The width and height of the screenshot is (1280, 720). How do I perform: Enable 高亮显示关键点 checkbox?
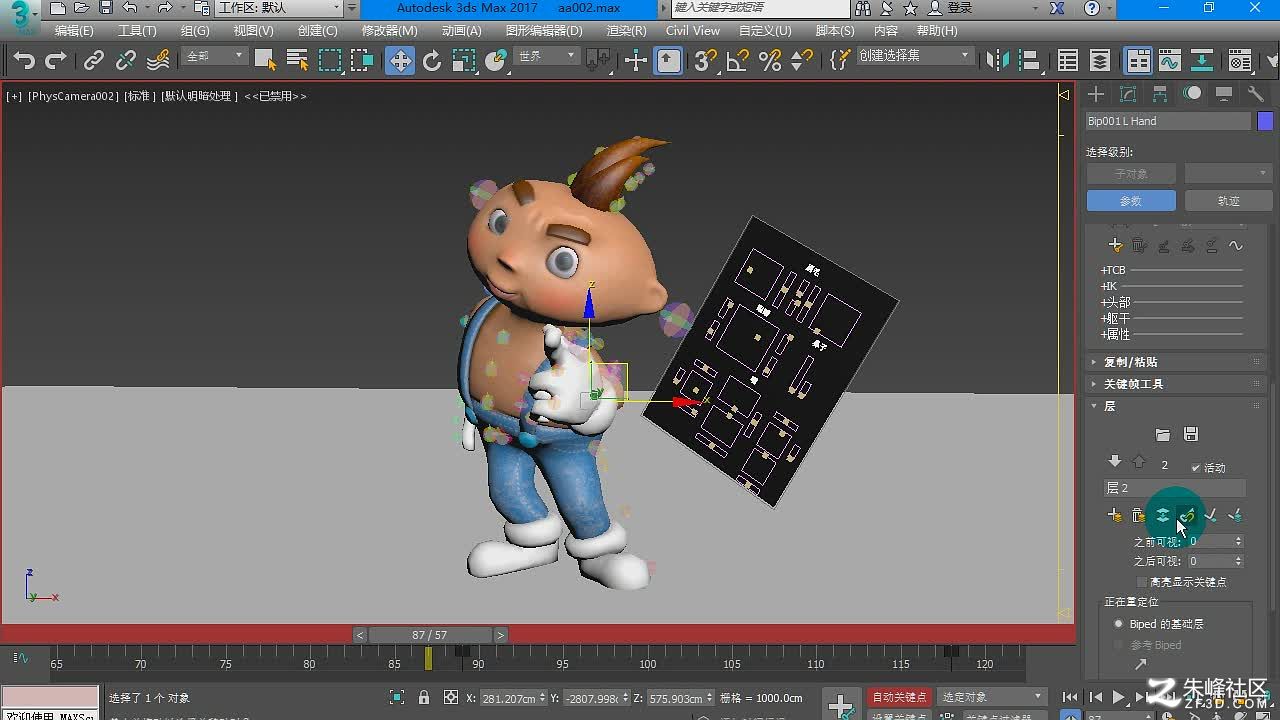pyautogui.click(x=1142, y=582)
